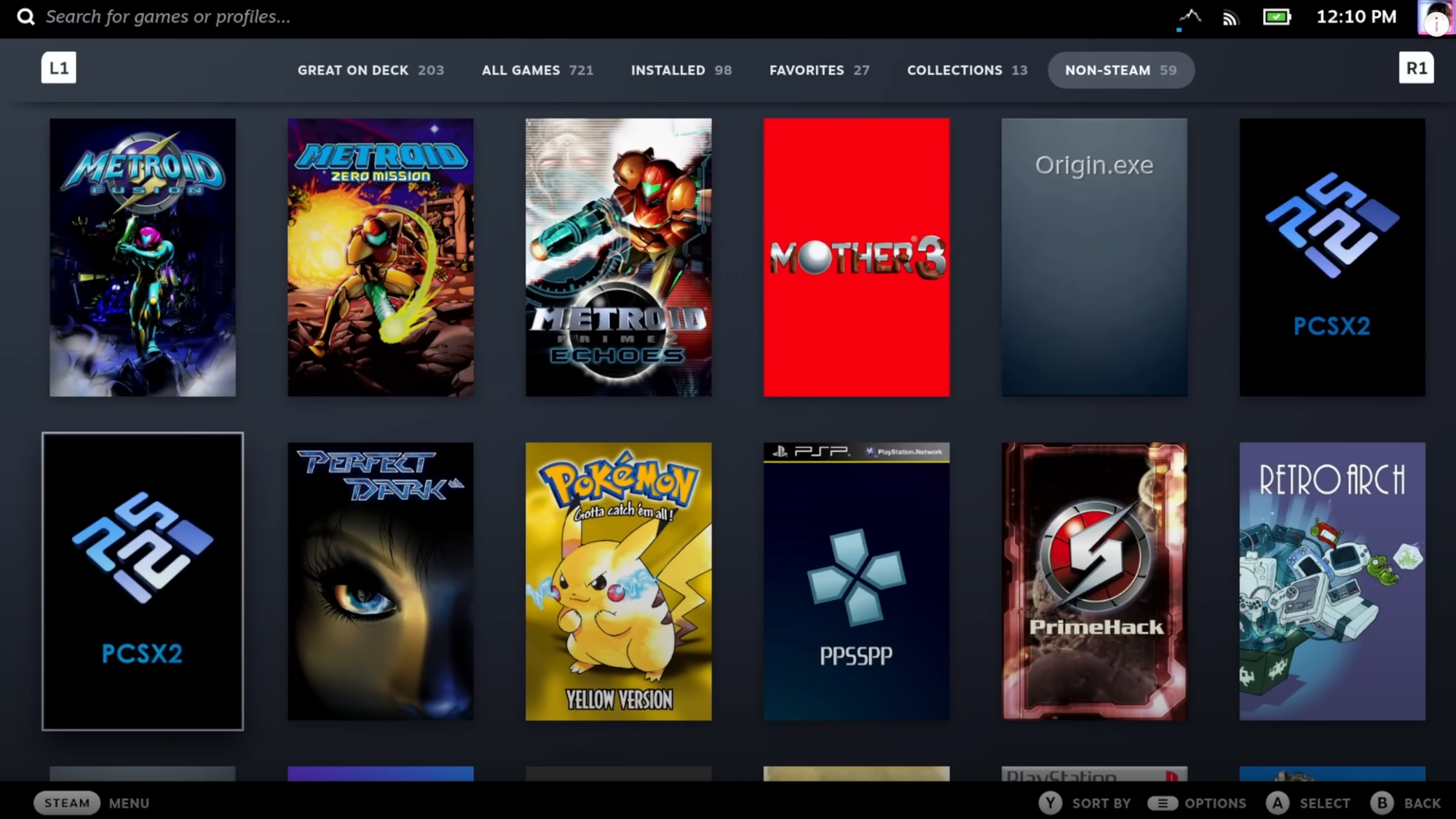Select the Origin.exe shortcut tile
1456x819 pixels.
click(1094, 258)
